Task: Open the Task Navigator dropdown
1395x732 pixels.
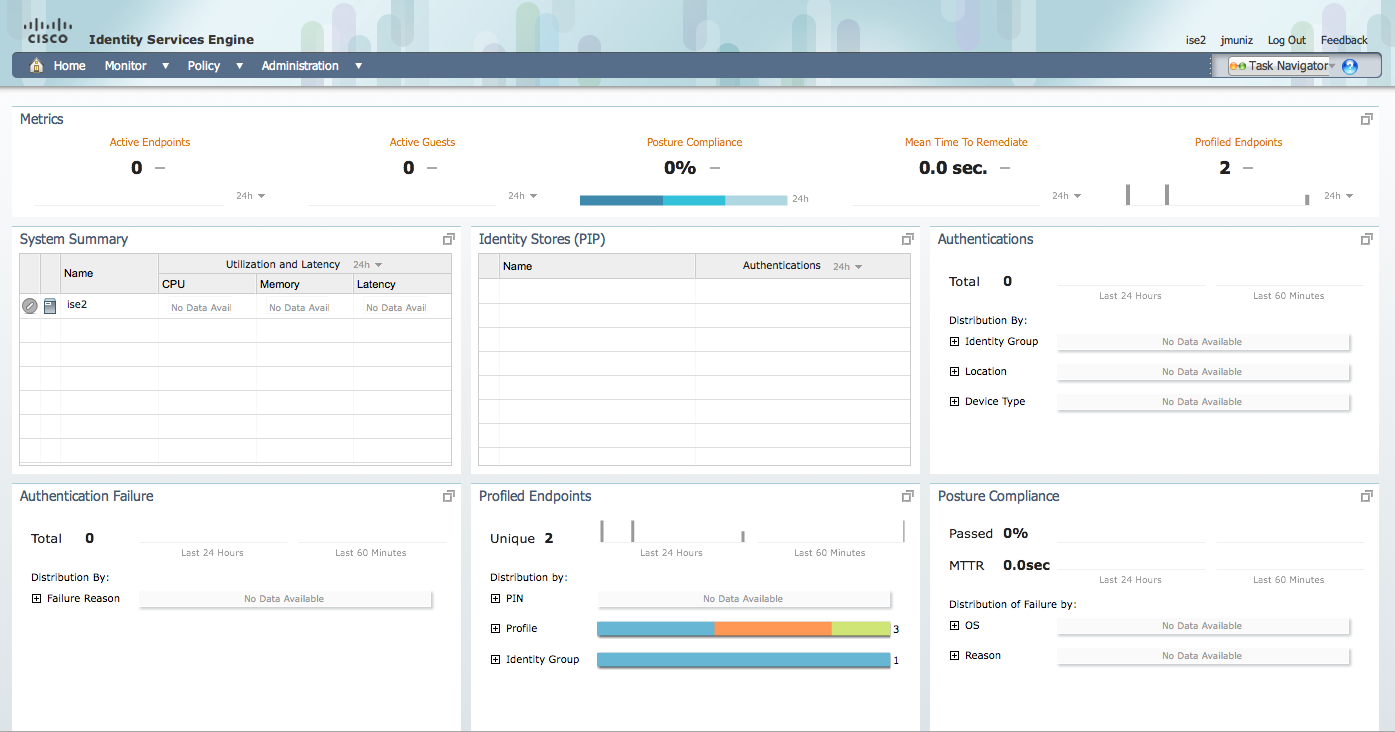Action: (x=1283, y=66)
